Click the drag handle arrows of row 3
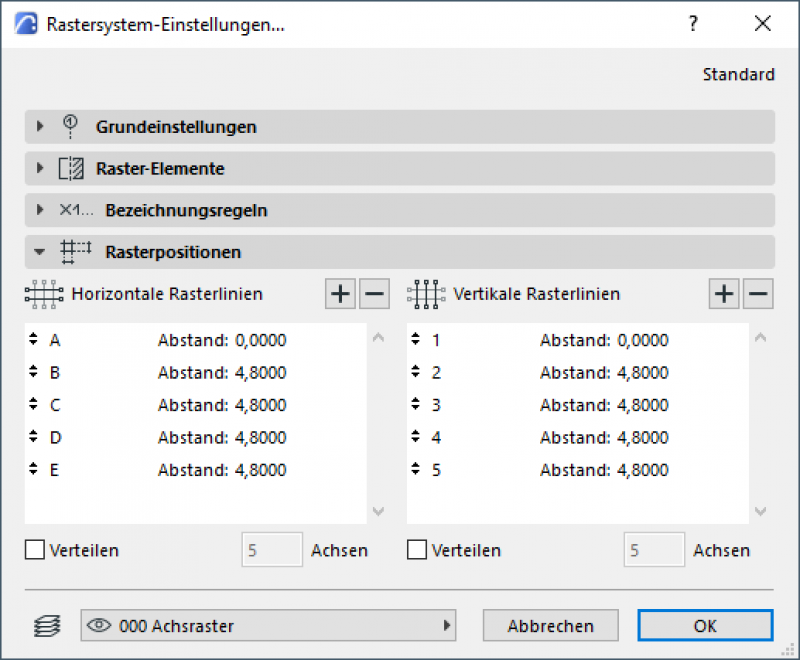Screen dimensions: 800x660 416,405
